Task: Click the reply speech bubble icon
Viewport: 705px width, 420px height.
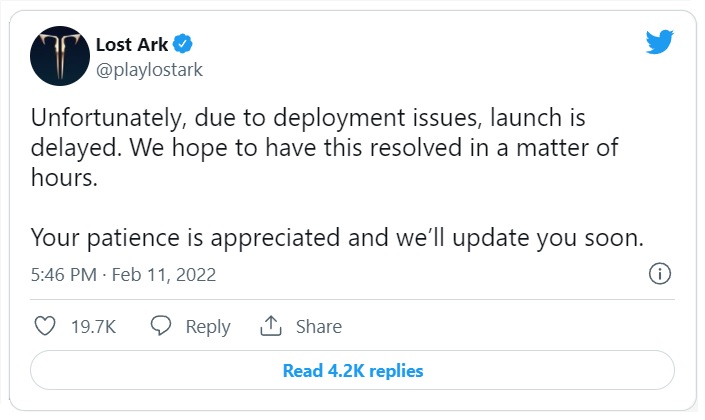Action: coord(161,326)
